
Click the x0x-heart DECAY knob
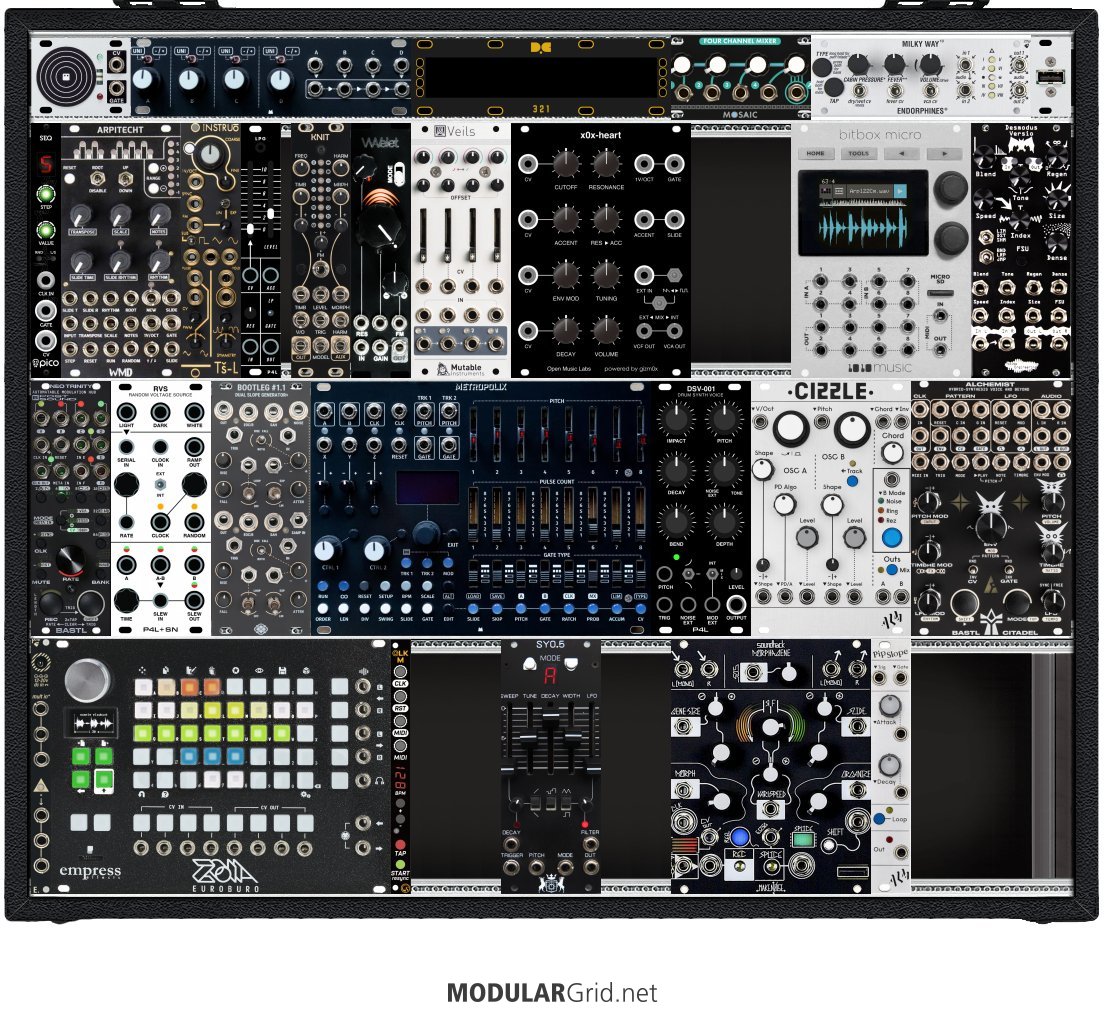tap(565, 330)
